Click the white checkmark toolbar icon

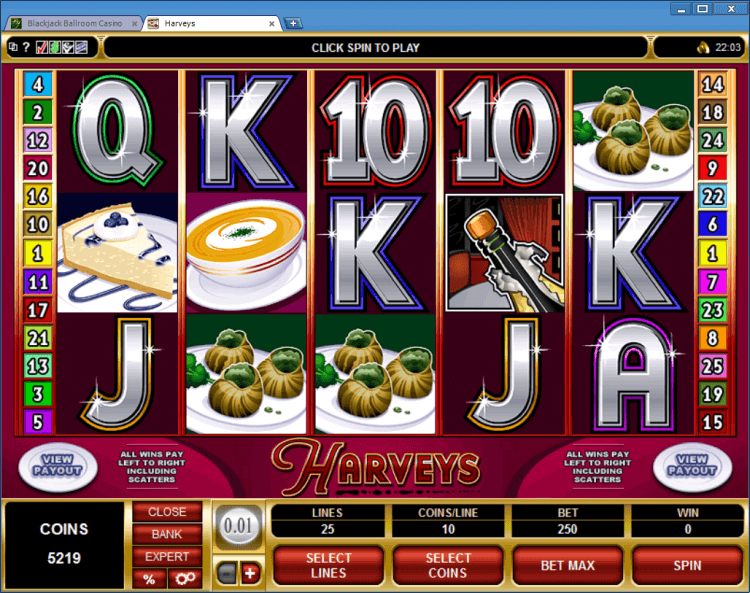tap(68, 47)
